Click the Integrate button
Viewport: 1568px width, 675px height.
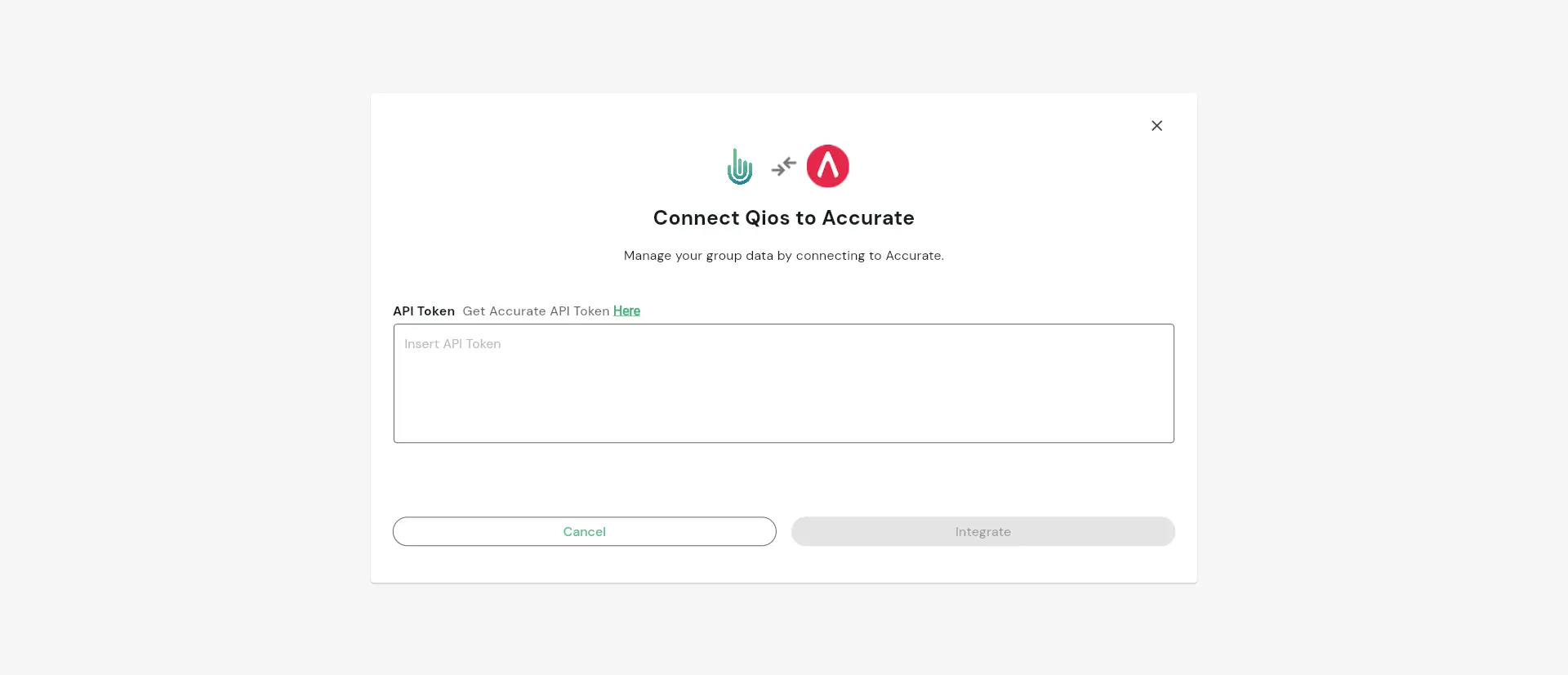(982, 531)
